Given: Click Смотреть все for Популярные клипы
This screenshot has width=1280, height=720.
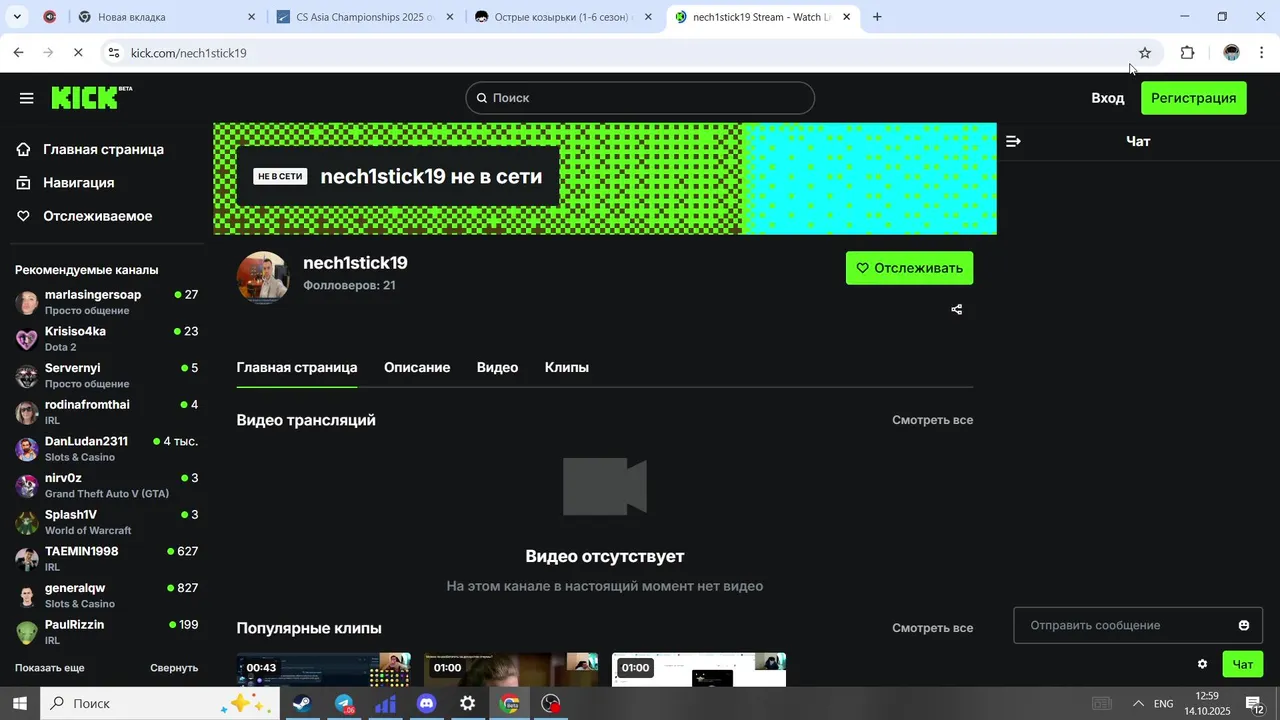Looking at the screenshot, I should 932,628.
